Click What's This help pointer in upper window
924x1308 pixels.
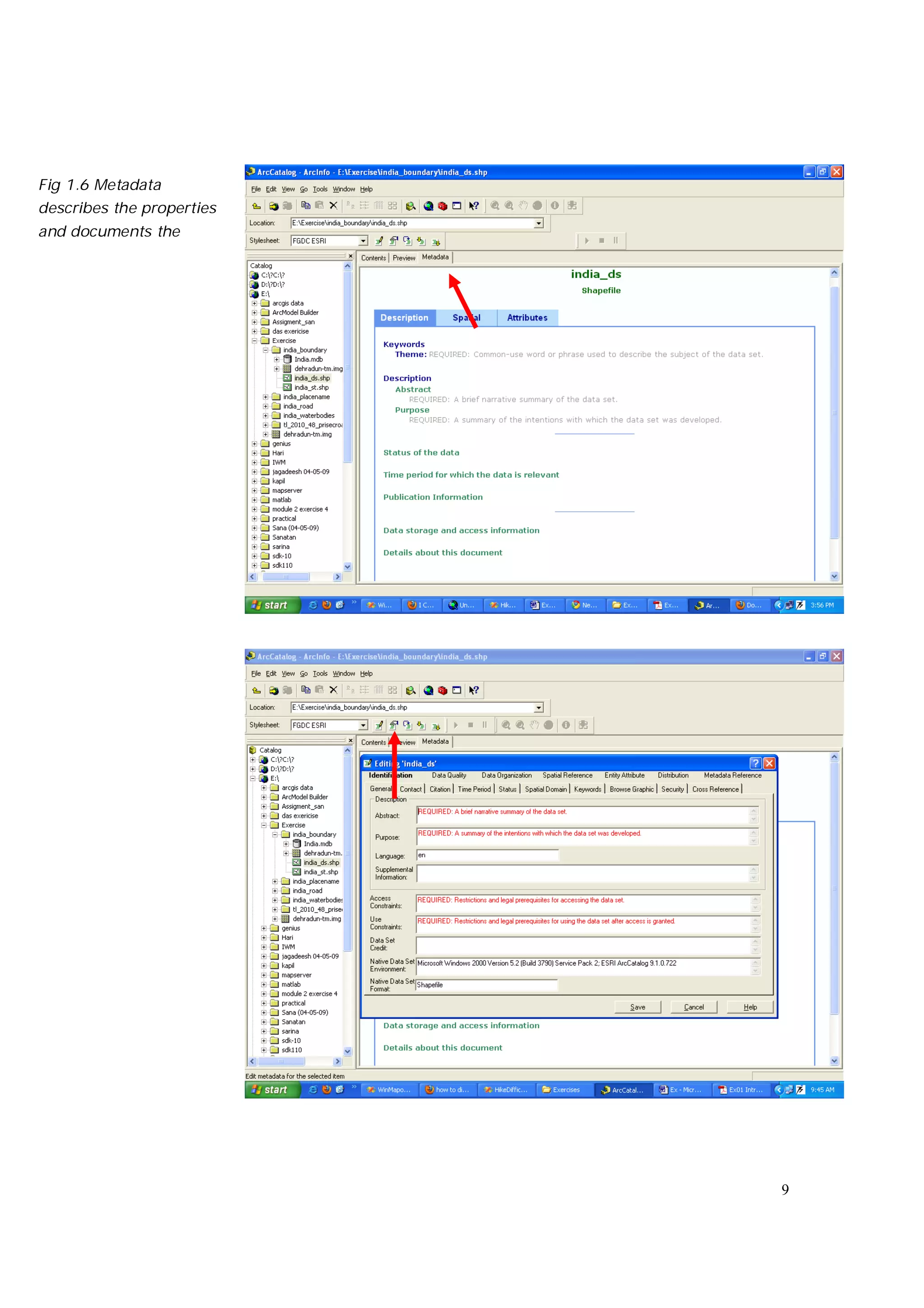pyautogui.click(x=474, y=206)
